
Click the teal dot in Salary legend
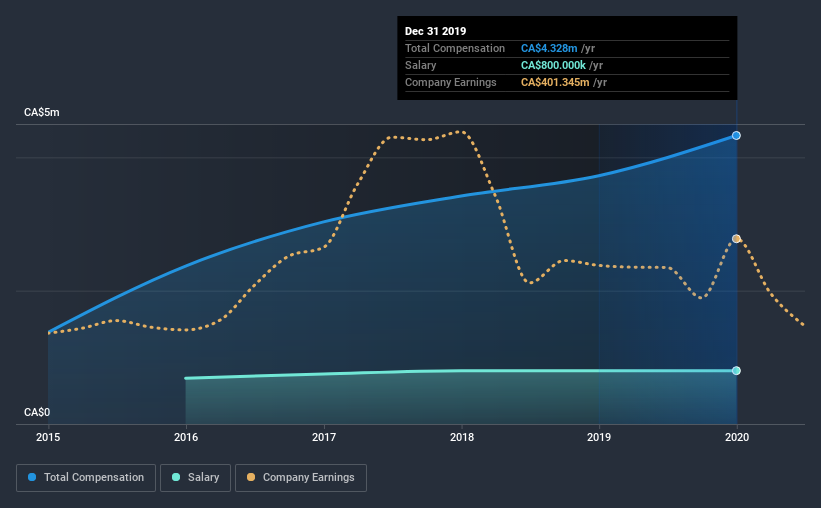(x=176, y=477)
